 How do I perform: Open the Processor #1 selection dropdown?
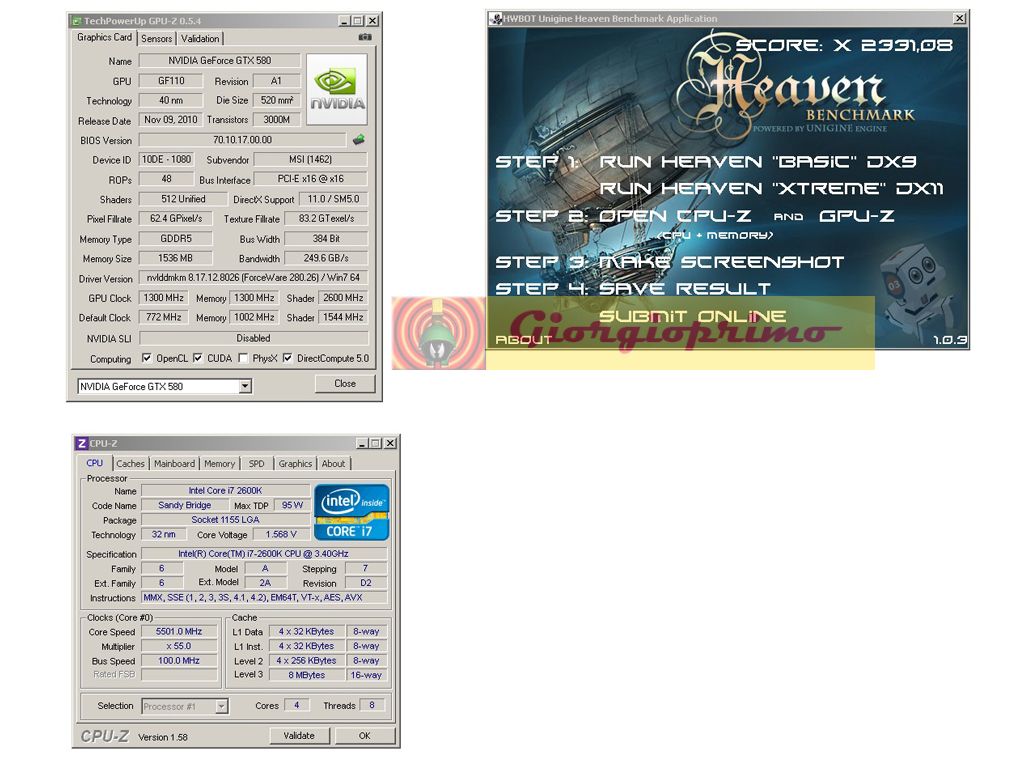click(x=221, y=706)
